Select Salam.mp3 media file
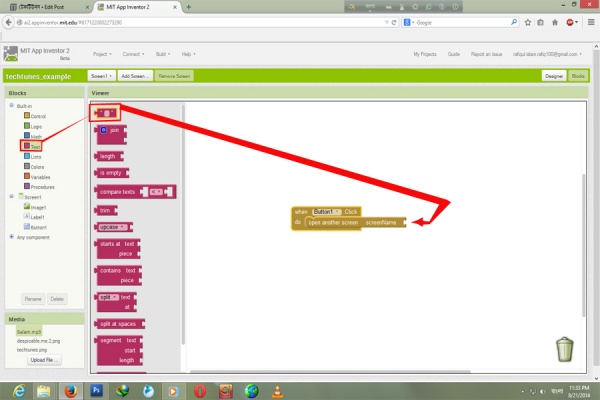Image resolution: width=600 pixels, height=400 pixels. tap(29, 331)
